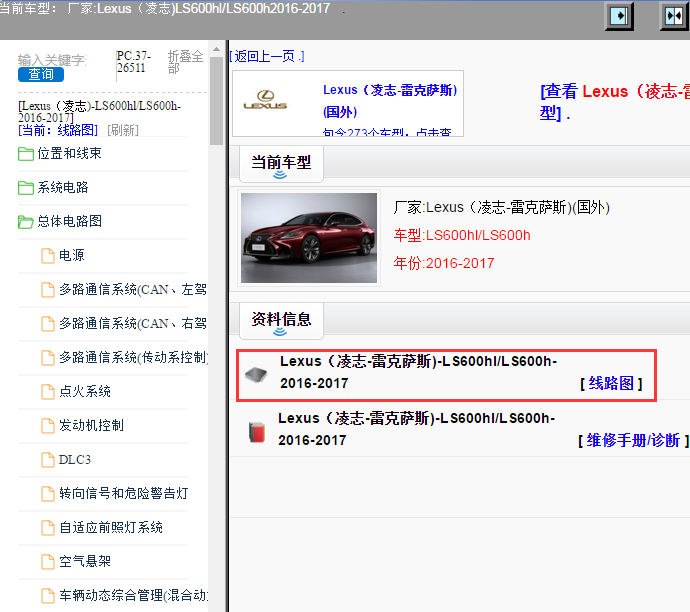This screenshot has height=612, width=690.
Task: Click the 位置和线束 folder icon
Action: [x=26, y=154]
